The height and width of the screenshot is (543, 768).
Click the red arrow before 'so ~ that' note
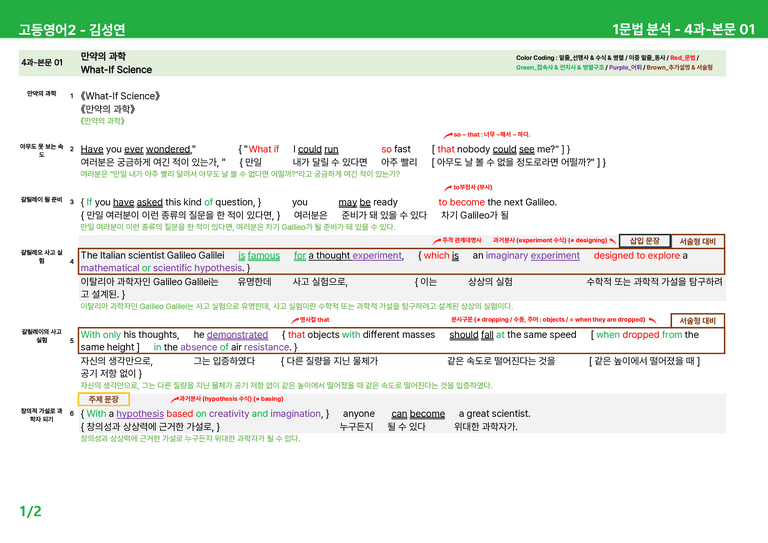(x=448, y=135)
